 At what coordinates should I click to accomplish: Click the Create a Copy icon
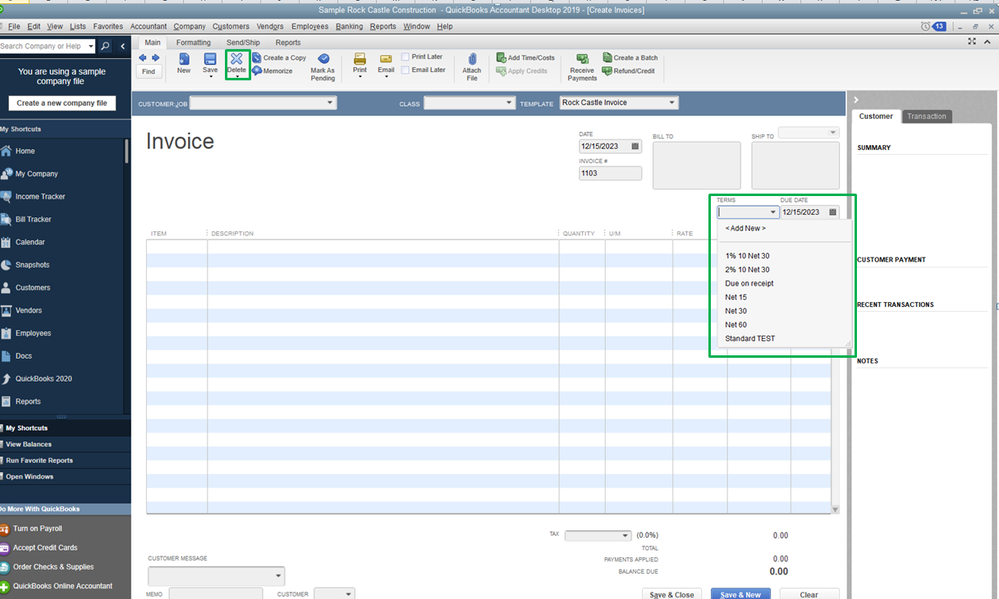257,57
